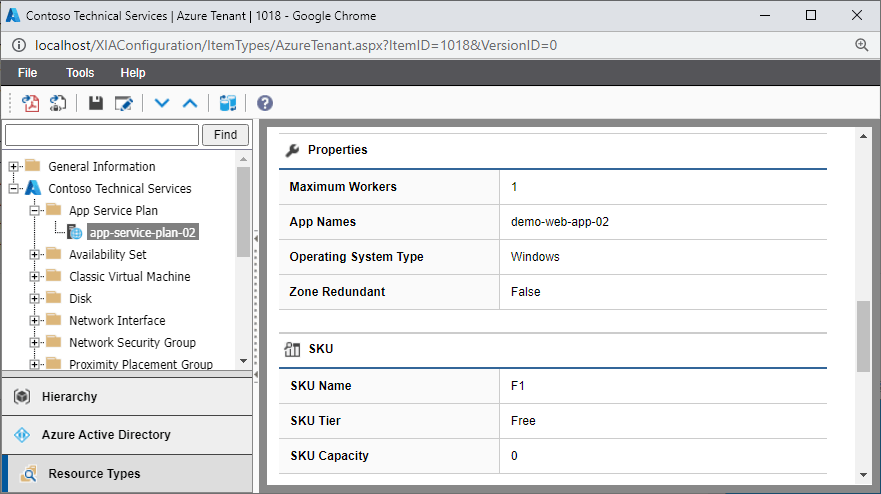Click the Hierarchy cube icon
Viewport: 881px width, 494px height.
pyautogui.click(x=22, y=397)
